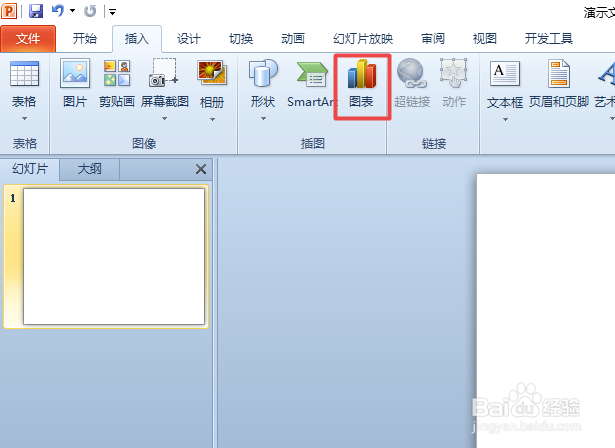Insert a chart with 图表
Screen dimensions: 615x448
tap(362, 85)
